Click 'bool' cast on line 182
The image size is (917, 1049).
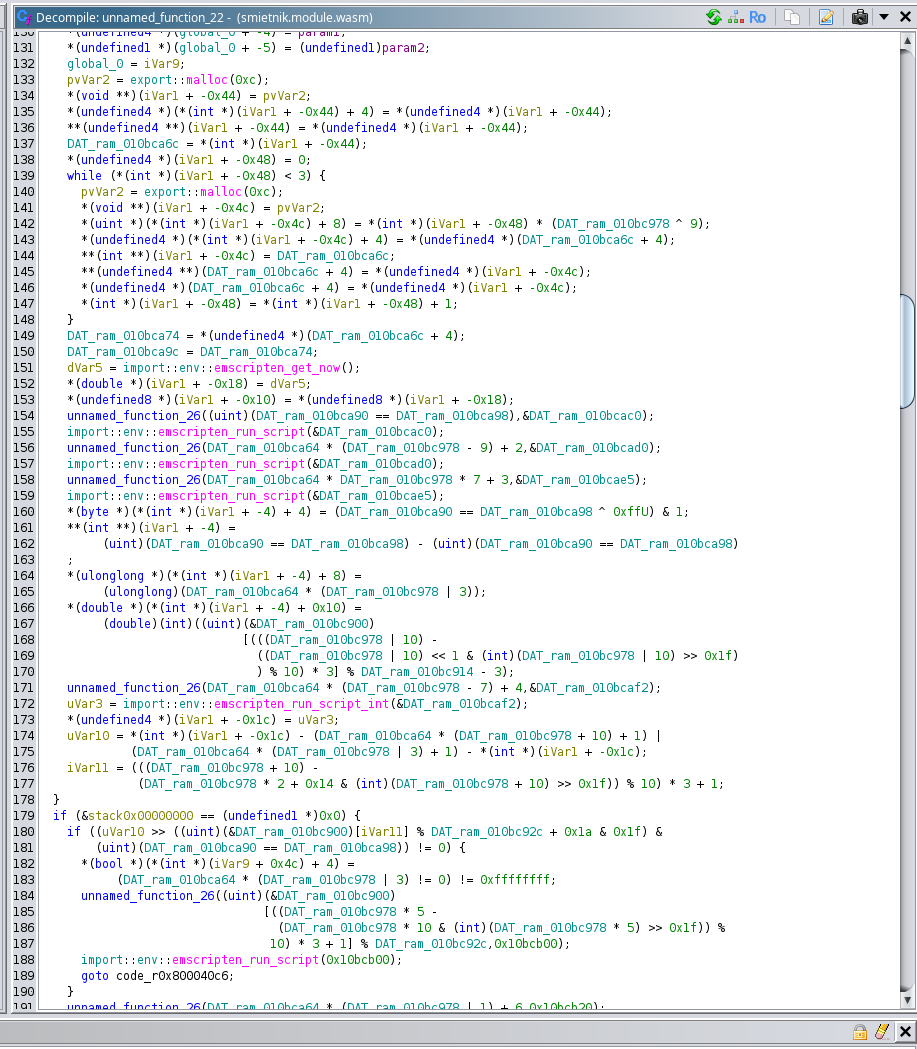[109, 864]
